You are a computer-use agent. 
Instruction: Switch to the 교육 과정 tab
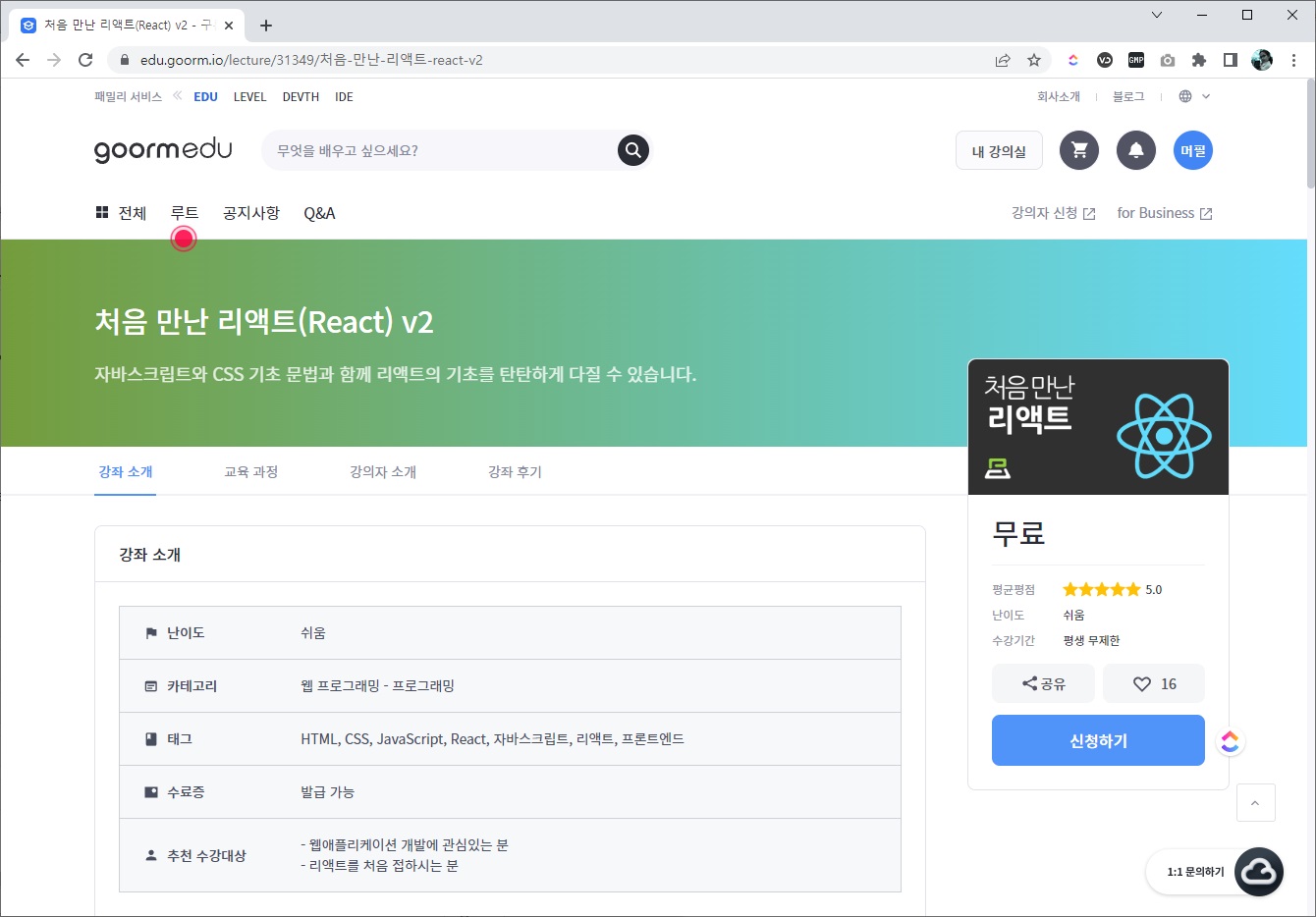pos(251,472)
